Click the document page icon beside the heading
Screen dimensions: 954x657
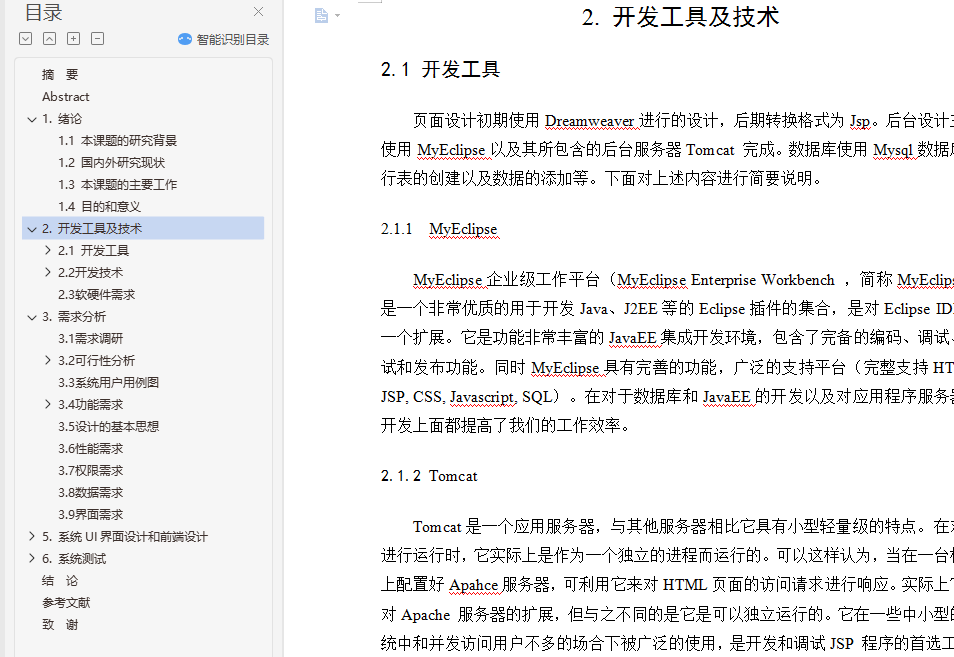point(321,15)
